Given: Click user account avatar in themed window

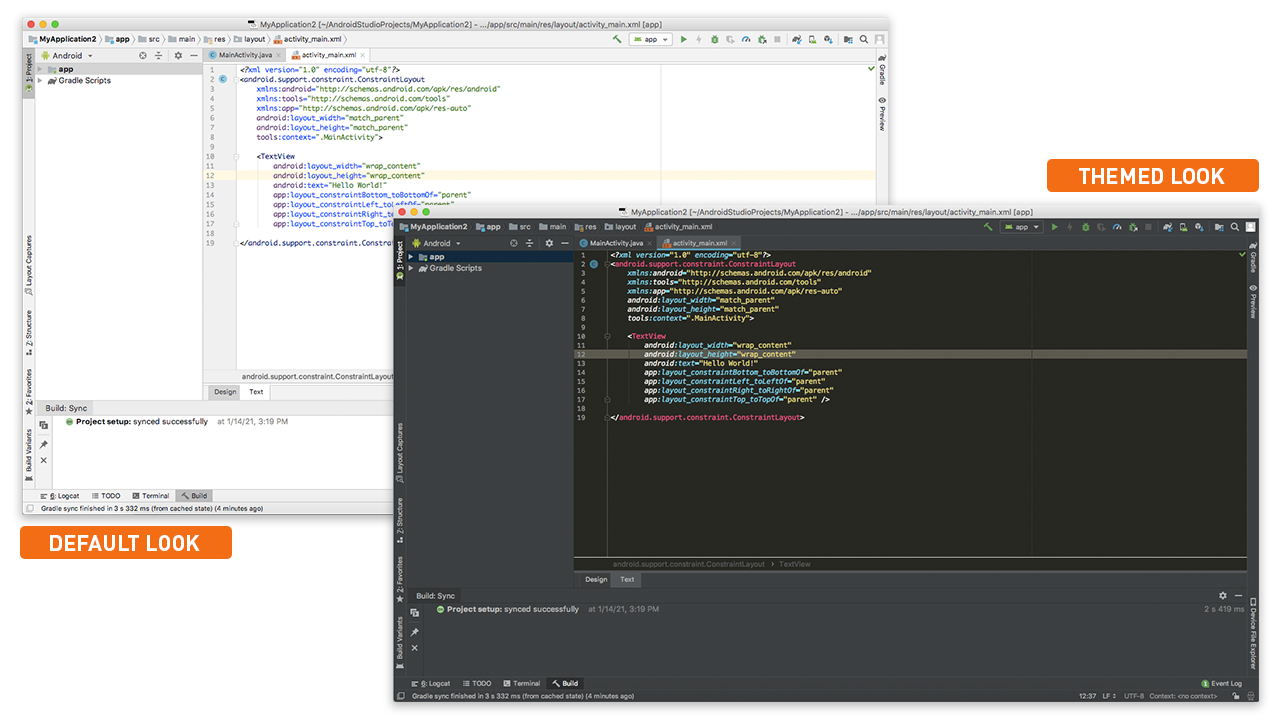Looking at the screenshot, I should (1251, 227).
